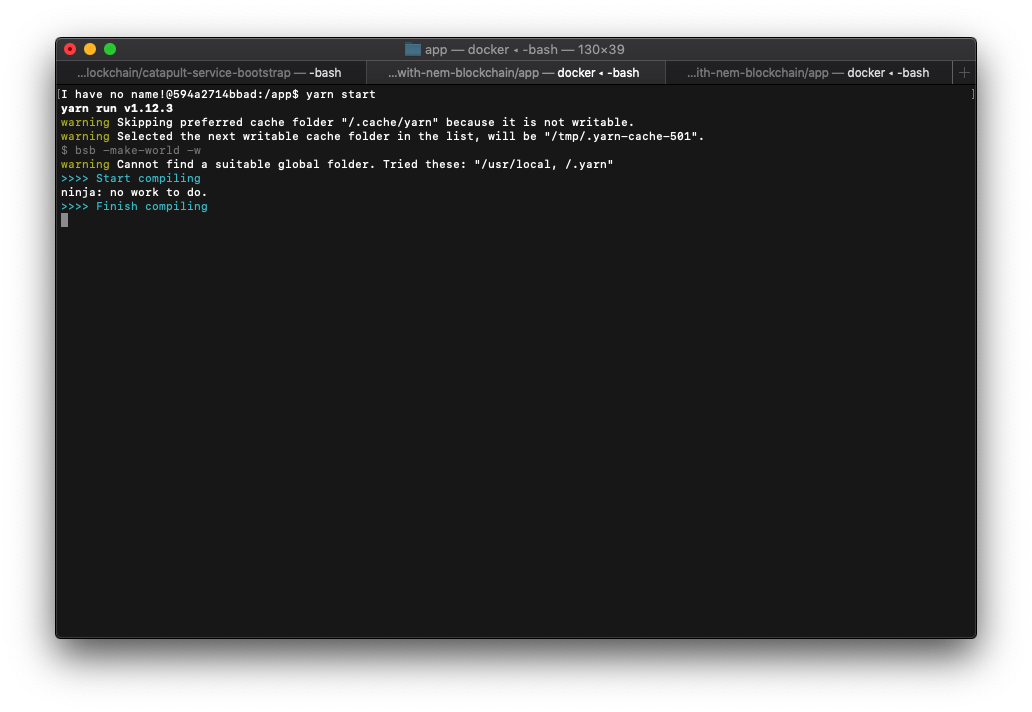This screenshot has height=712, width=1032.
Task: Click the 'Selected the next writable cache folder' warning
Action: (382, 136)
